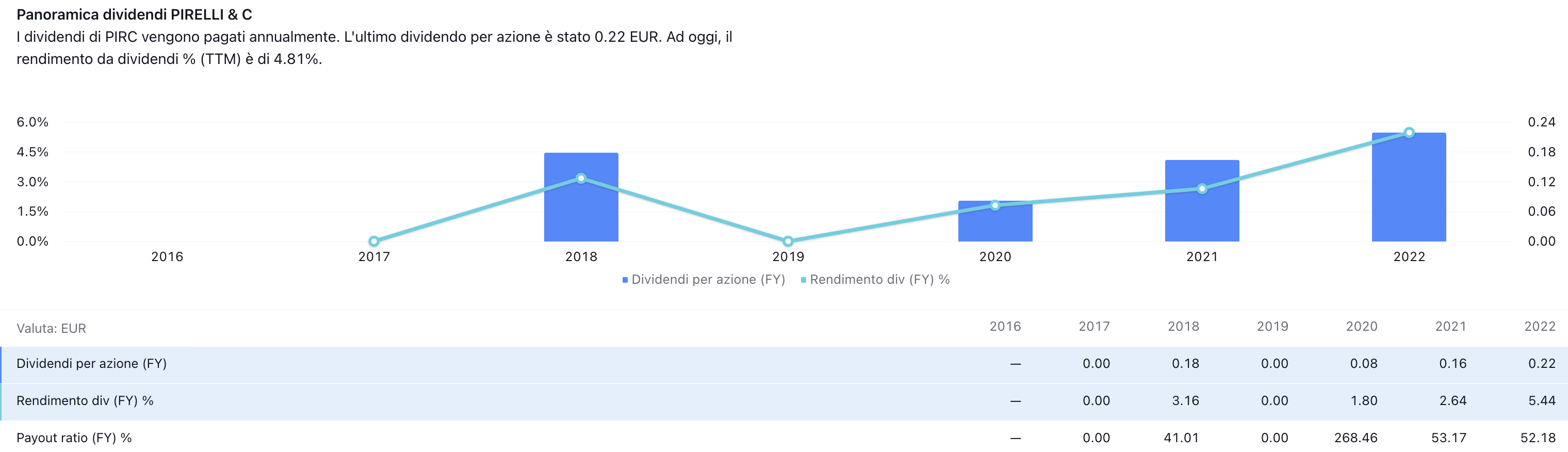1568x452 pixels.
Task: Select the Payout ratio (FY) % table row label
Action: pyautogui.click(x=74, y=438)
